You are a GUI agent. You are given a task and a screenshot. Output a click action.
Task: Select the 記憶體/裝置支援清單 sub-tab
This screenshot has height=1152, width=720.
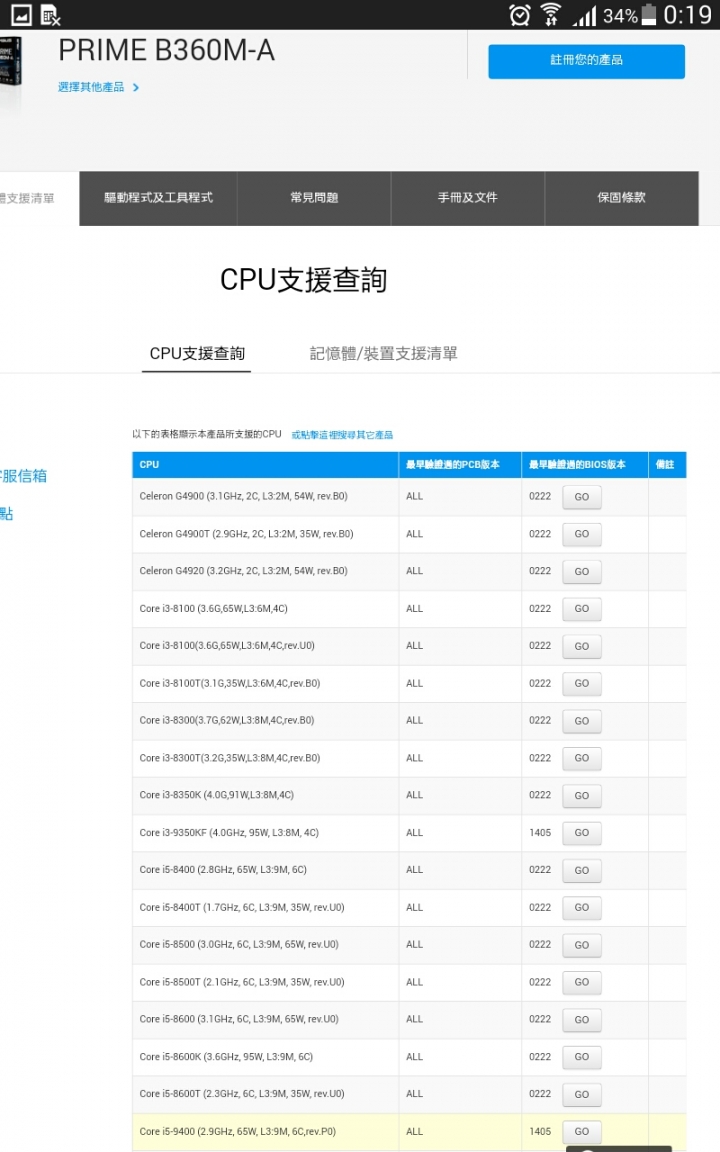point(384,354)
